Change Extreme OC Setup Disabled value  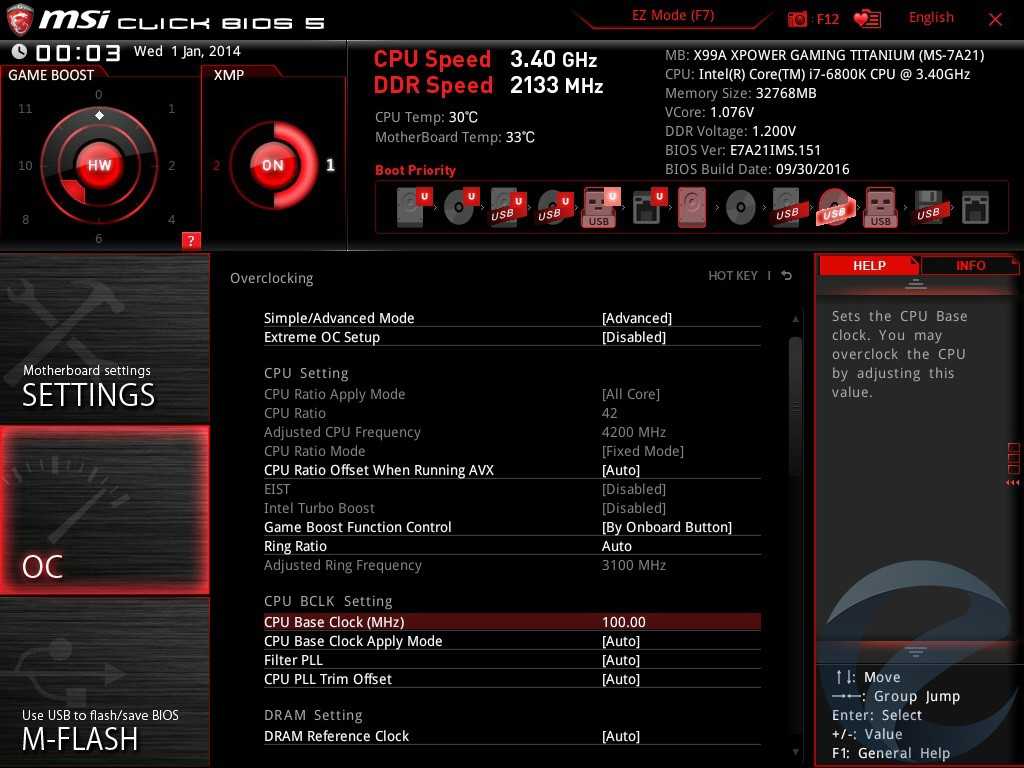633,337
